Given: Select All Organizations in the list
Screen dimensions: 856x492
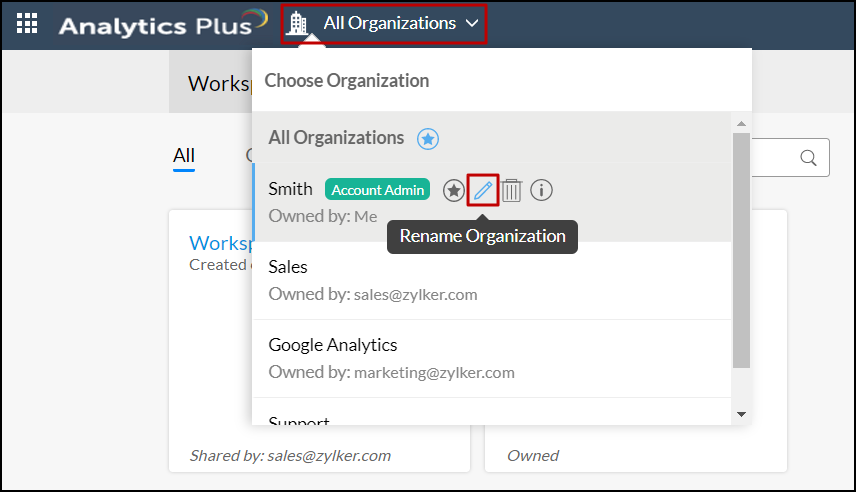Looking at the screenshot, I should tap(336, 138).
